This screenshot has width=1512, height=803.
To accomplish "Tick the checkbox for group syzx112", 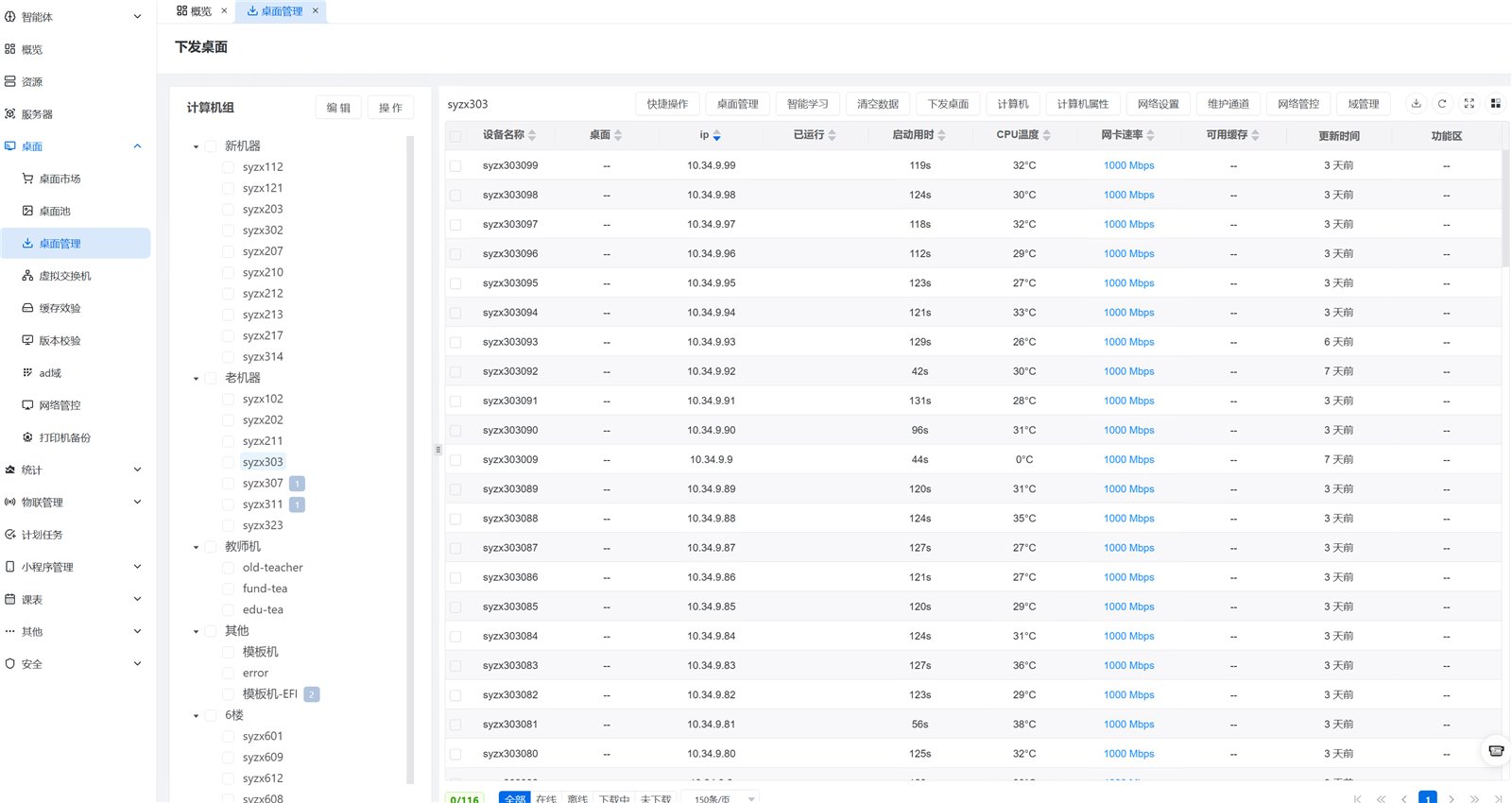I will tap(228, 167).
